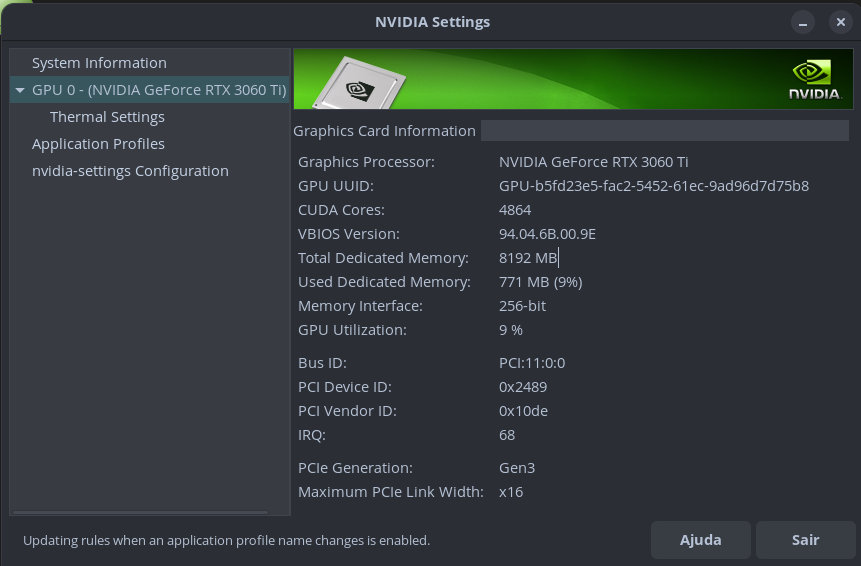
Task: Select GPU 0 - NVIDIA GeForce RTX 3060 Ti
Action: (159, 90)
